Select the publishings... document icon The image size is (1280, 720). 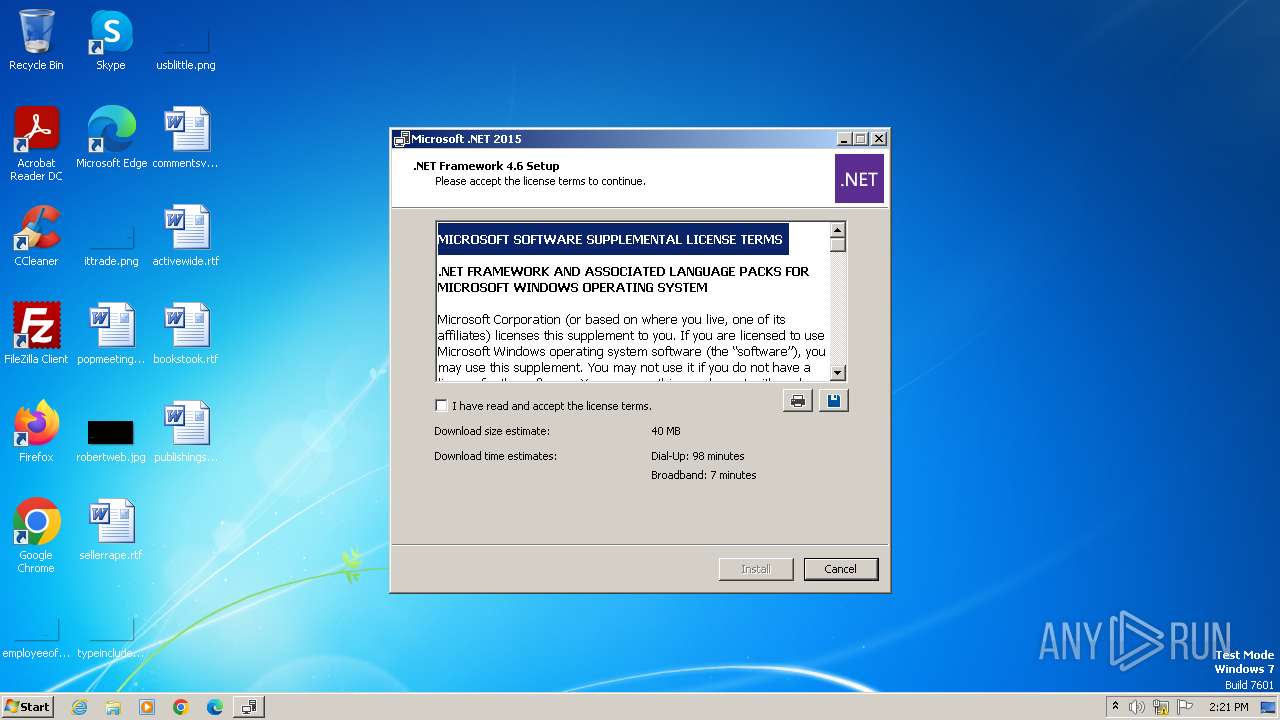click(x=186, y=432)
